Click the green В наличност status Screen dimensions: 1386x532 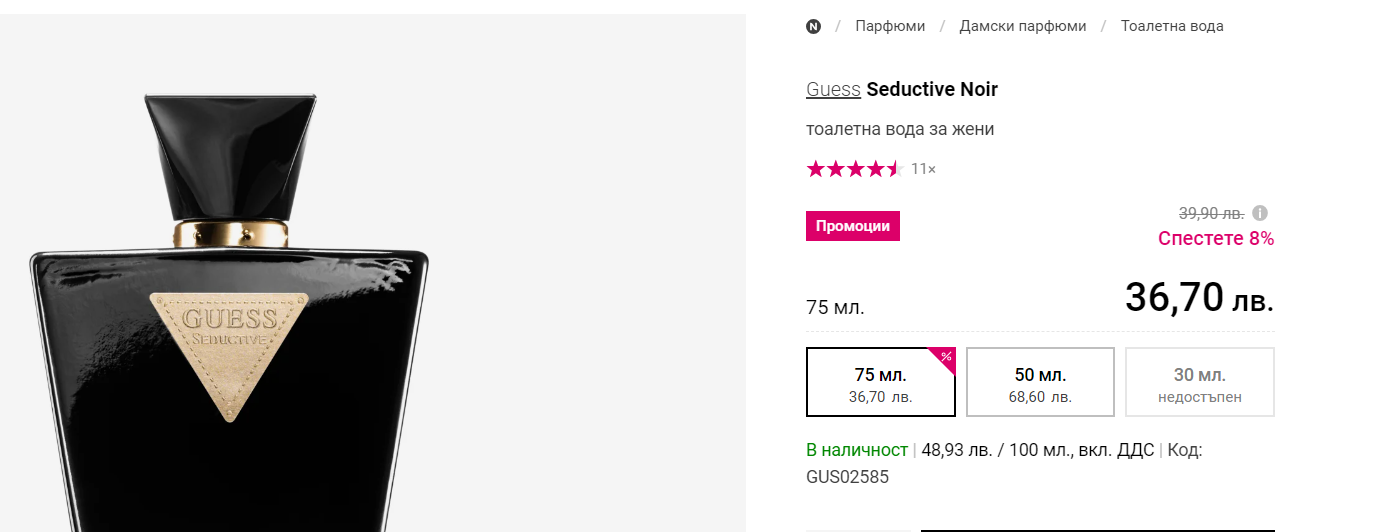pos(856,450)
